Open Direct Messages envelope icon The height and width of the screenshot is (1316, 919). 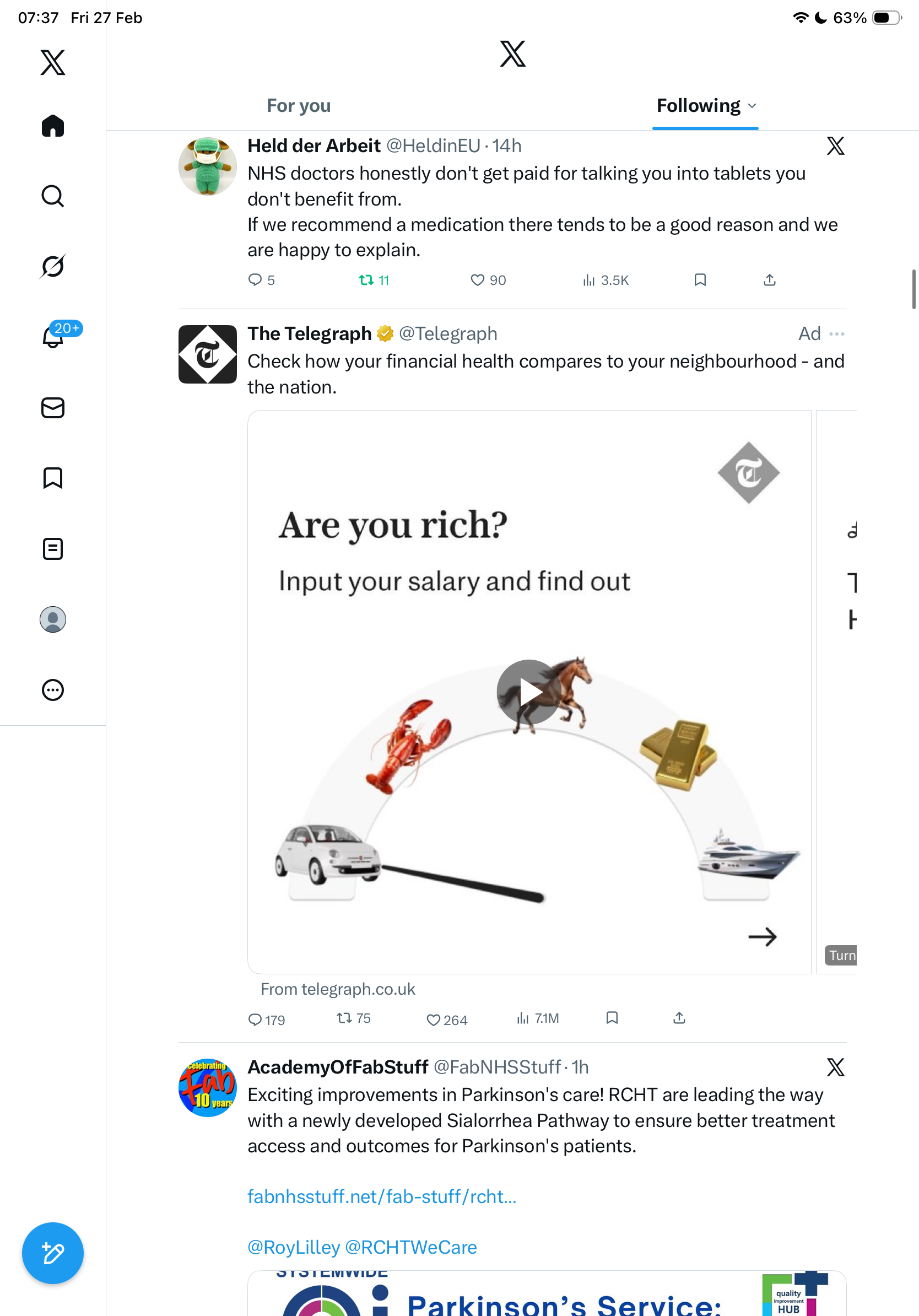click(53, 408)
